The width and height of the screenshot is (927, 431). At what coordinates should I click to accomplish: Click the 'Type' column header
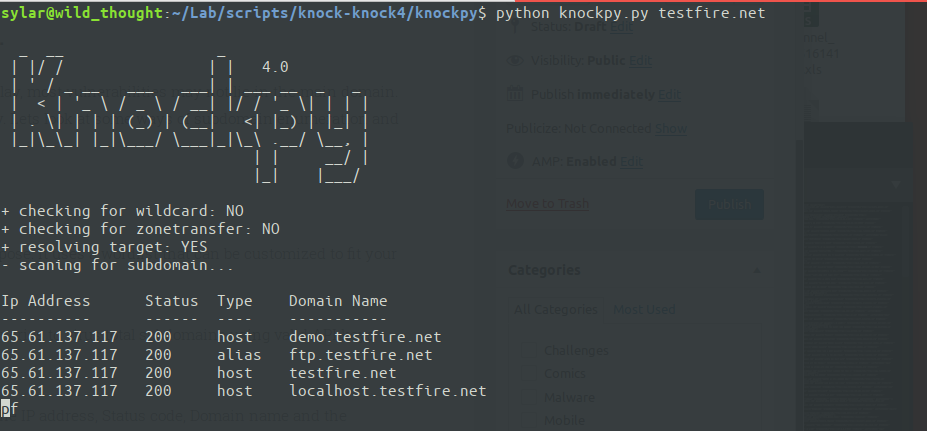point(235,302)
